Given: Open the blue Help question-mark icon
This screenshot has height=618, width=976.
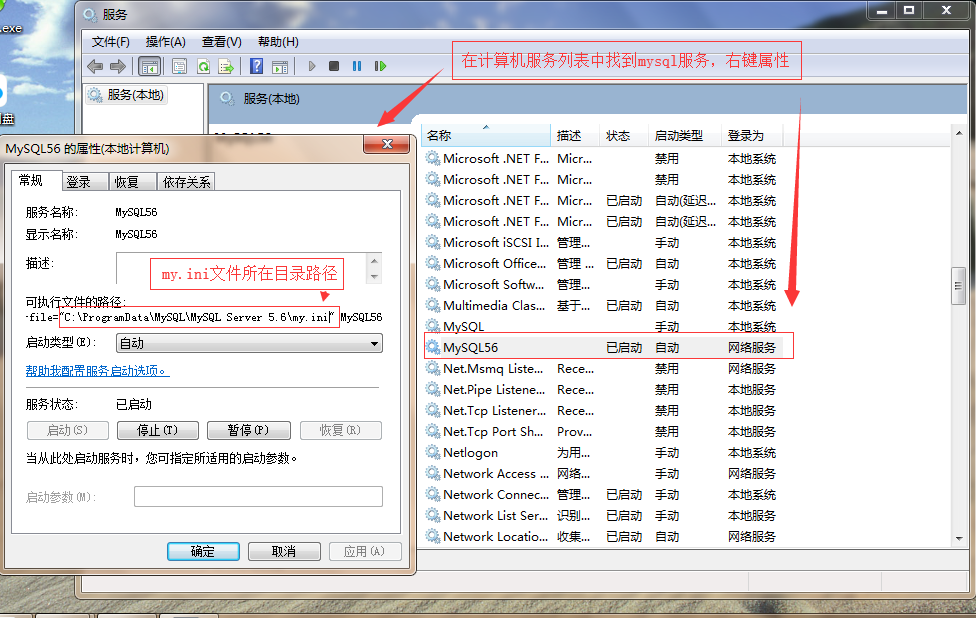Looking at the screenshot, I should click(x=256, y=66).
